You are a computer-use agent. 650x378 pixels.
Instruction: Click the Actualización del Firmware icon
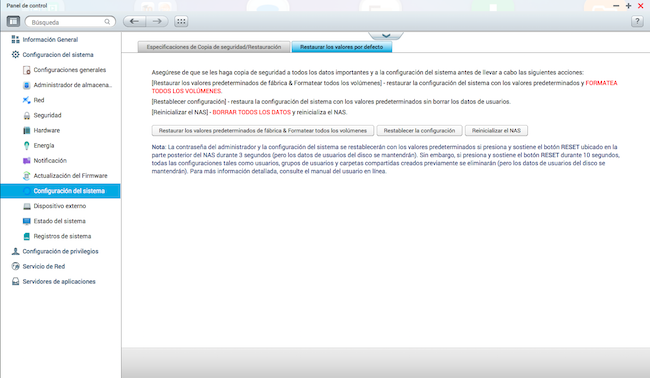tap(27, 176)
